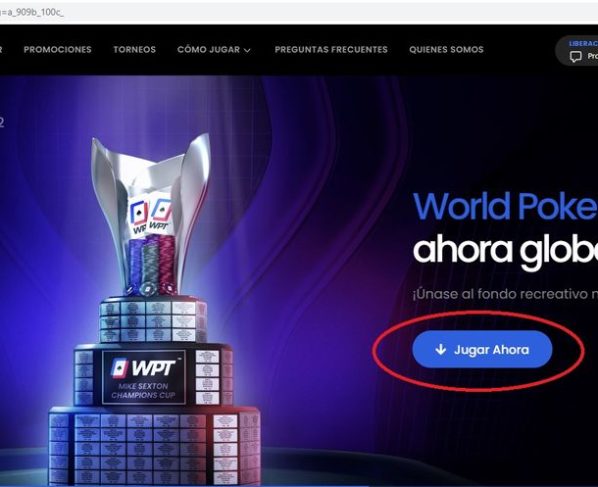The height and width of the screenshot is (487, 598).
Task: Select QUIENES SOMOS in the nav bar
Action: 446,49
